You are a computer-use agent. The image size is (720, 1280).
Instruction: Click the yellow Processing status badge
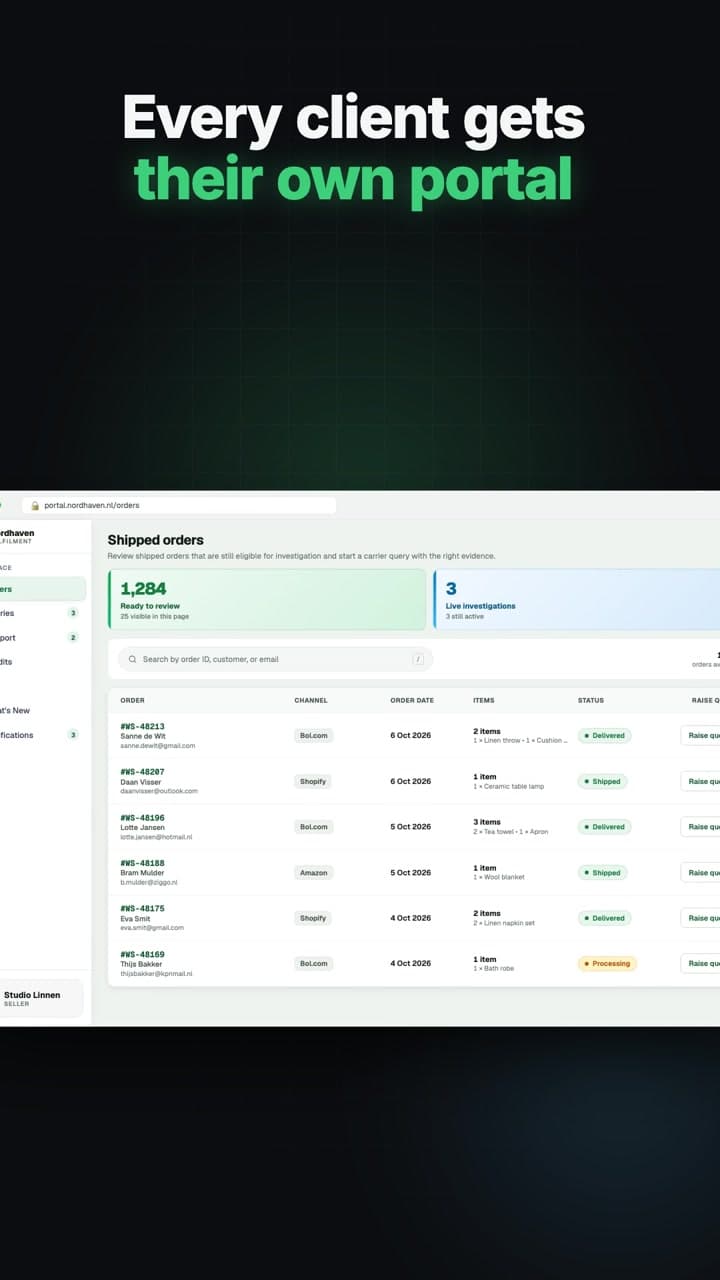607,963
